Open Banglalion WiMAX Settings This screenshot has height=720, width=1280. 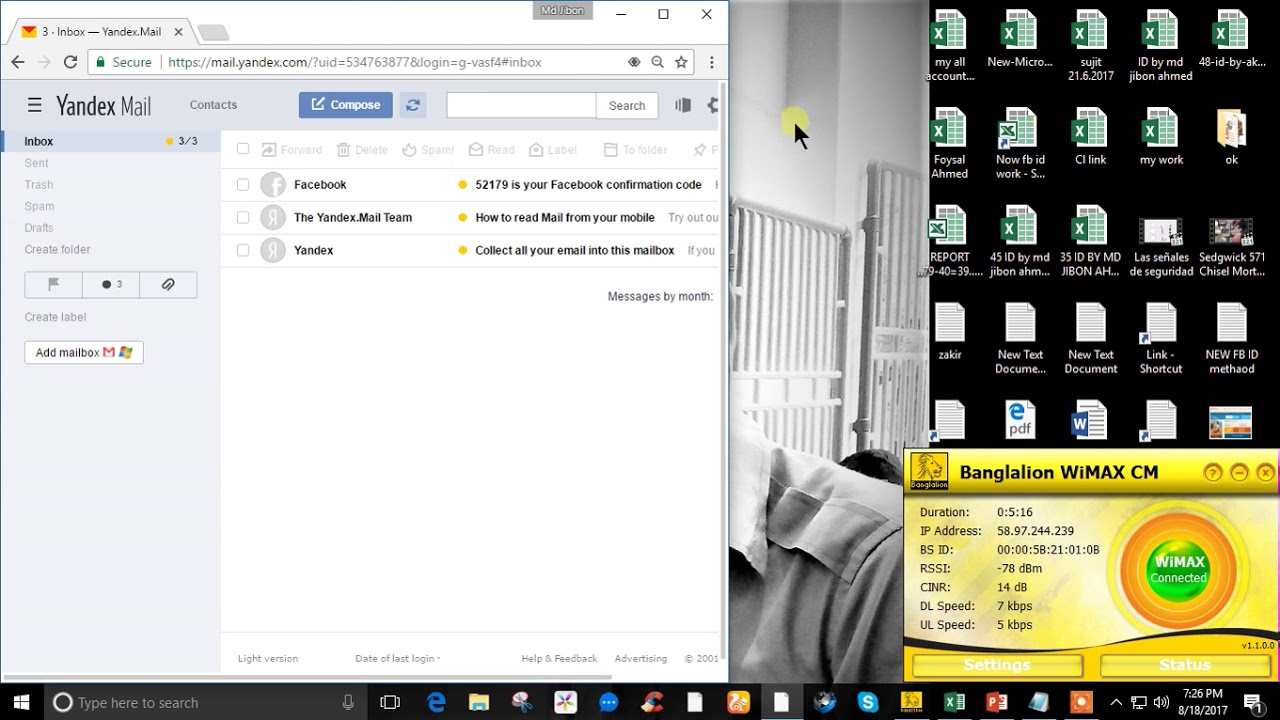point(997,665)
